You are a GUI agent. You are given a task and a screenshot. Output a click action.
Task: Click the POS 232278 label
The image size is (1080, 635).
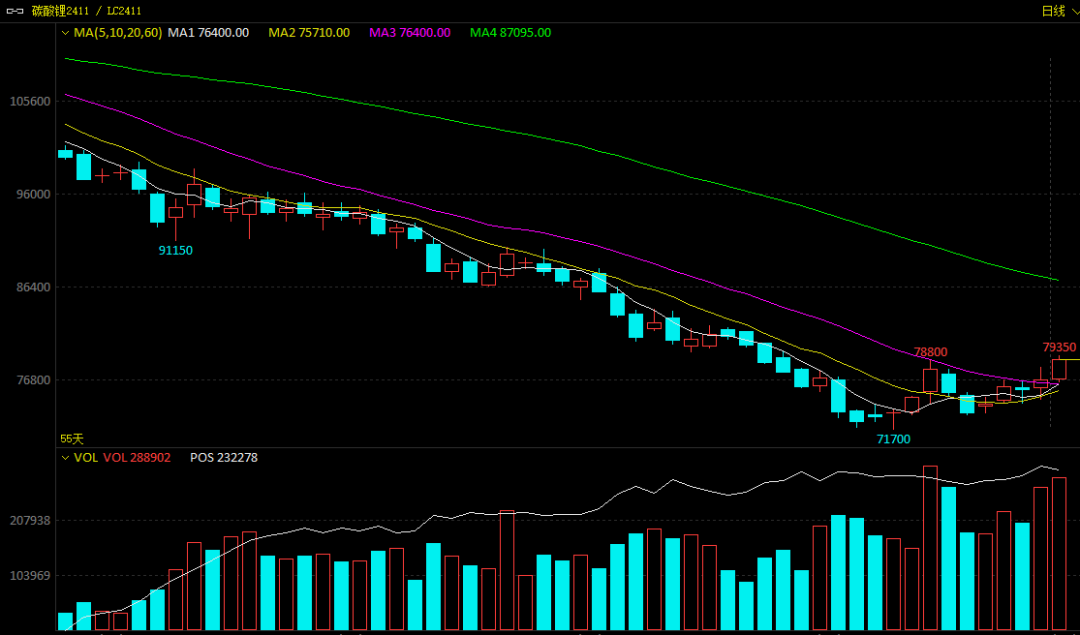click(224, 458)
